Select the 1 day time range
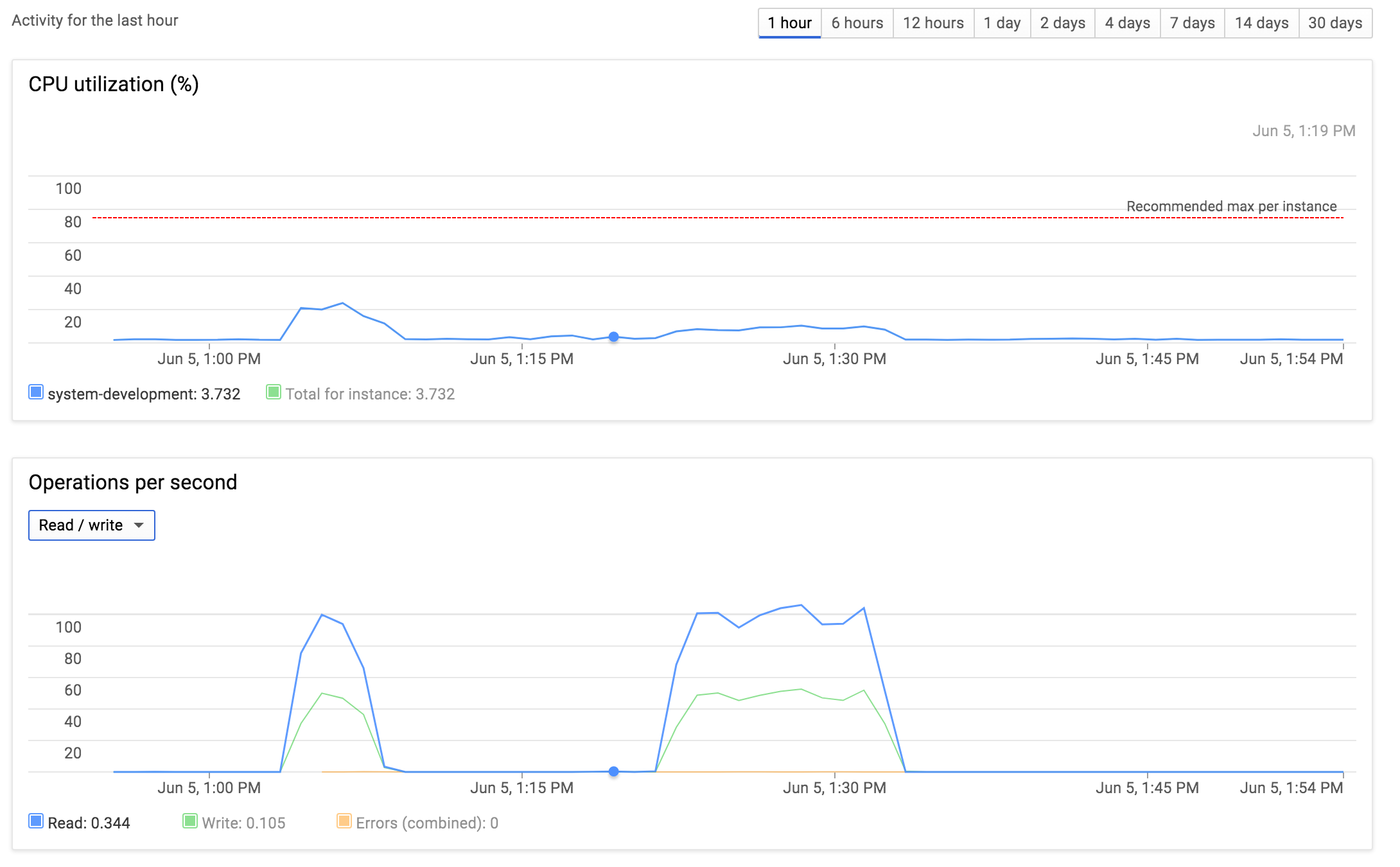The image size is (1400, 867). click(x=1002, y=23)
